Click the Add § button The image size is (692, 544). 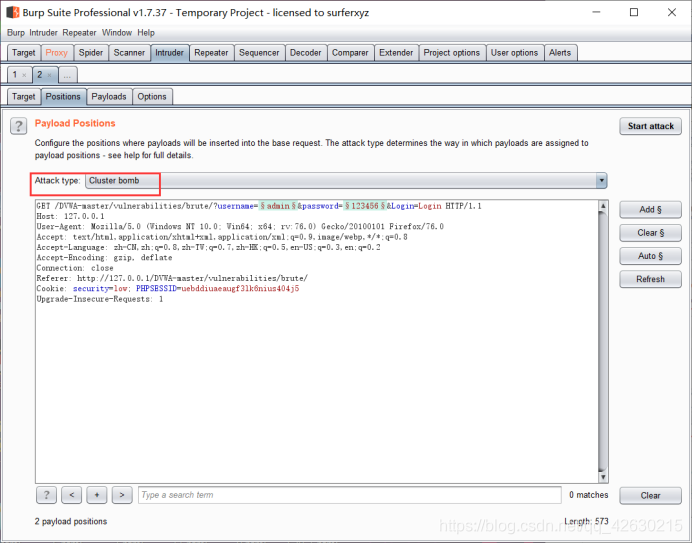click(651, 210)
